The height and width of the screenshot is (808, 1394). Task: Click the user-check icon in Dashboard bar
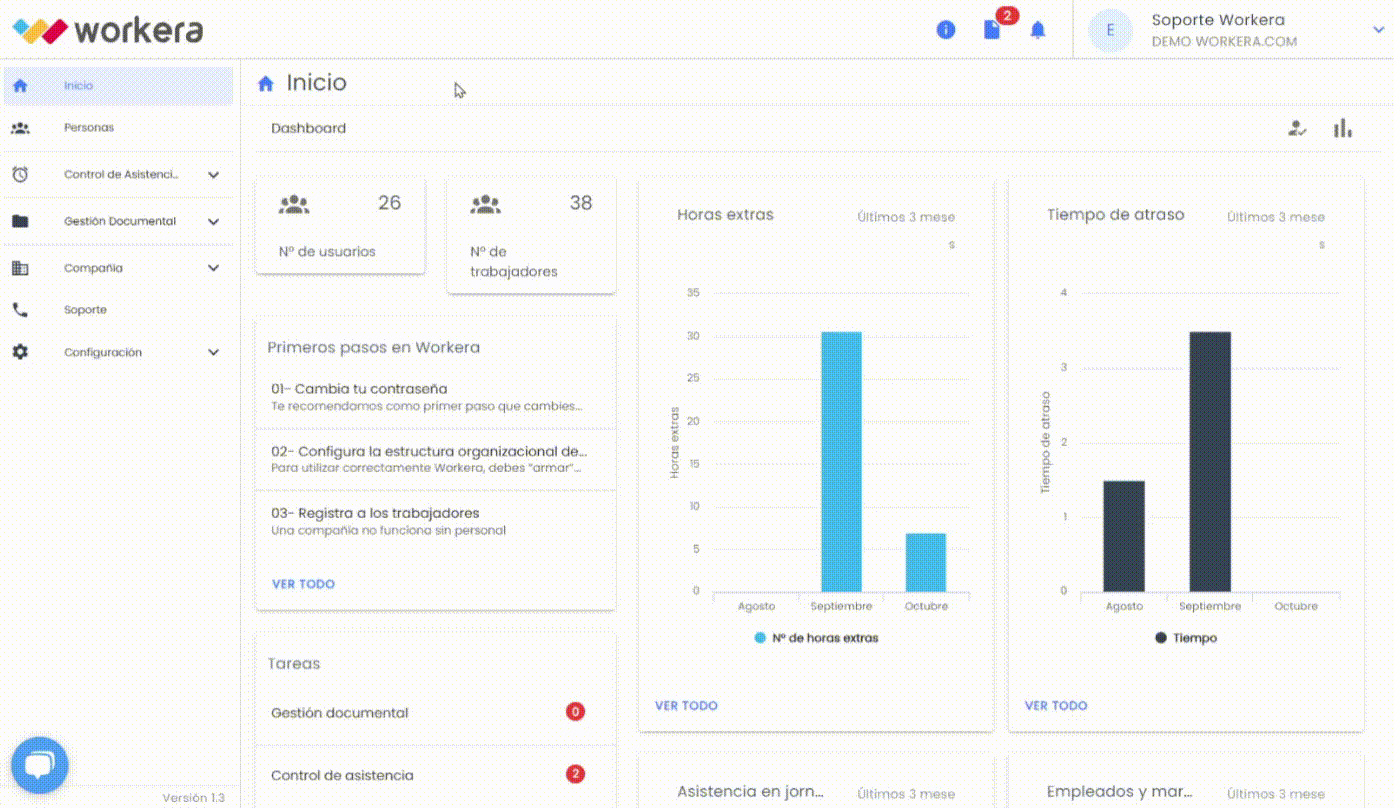click(1297, 128)
